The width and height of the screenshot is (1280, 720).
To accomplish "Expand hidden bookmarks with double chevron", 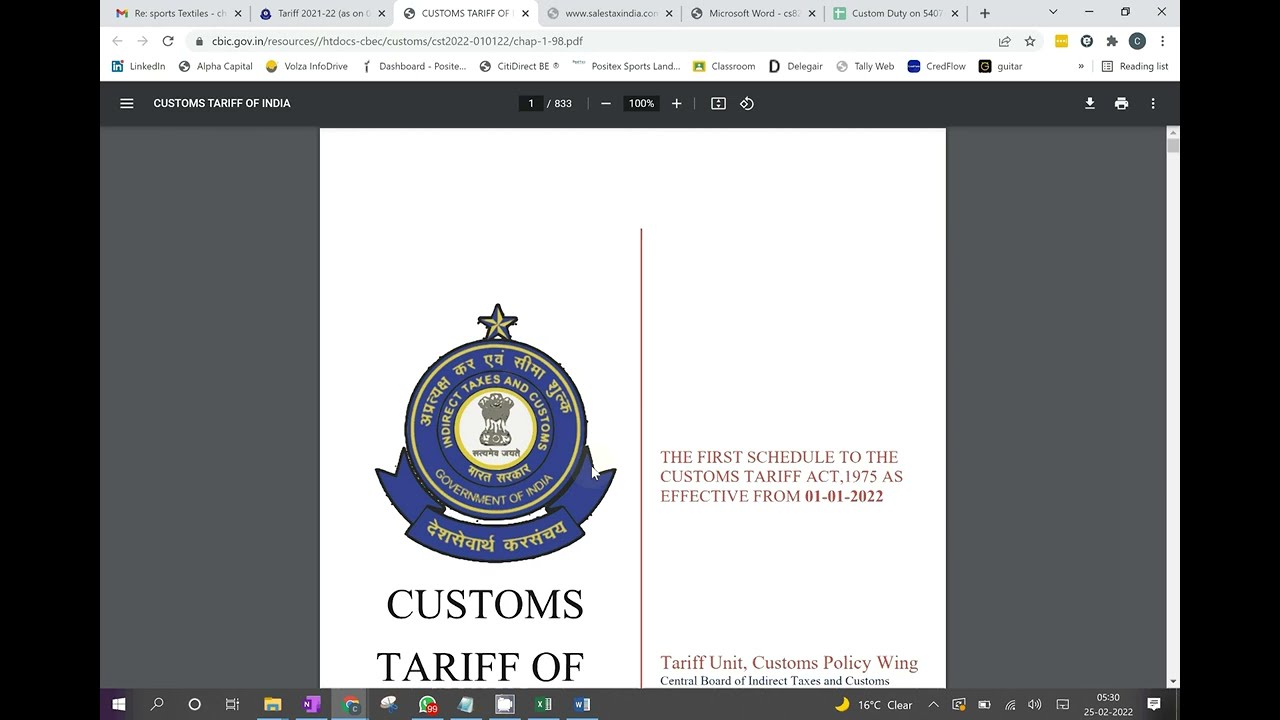I will pos(1081,66).
